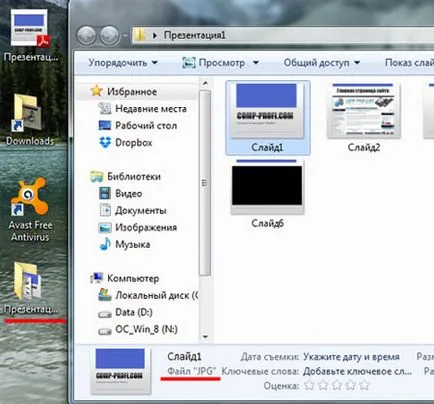
Task: Open Локальный диск in Компьютер
Action: [148, 295]
